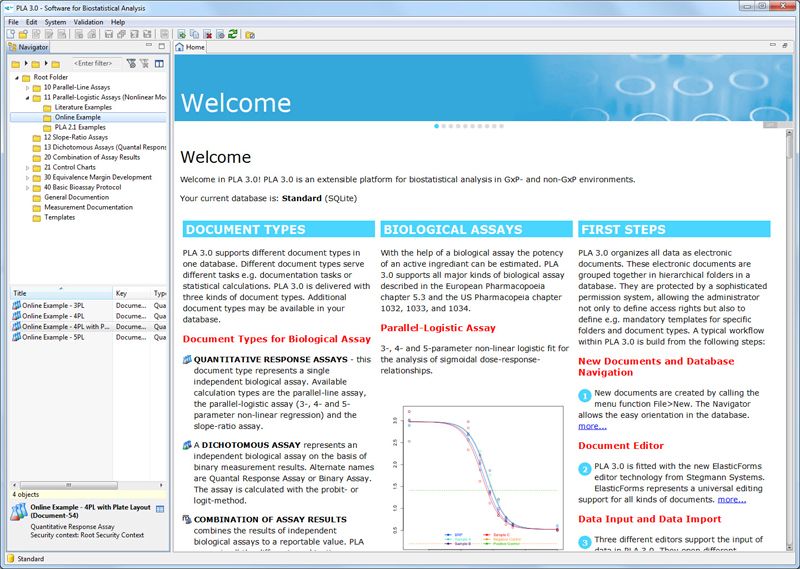800x569 pixels.
Task: Toggle the Navigator column layout icon
Action: coord(159,63)
